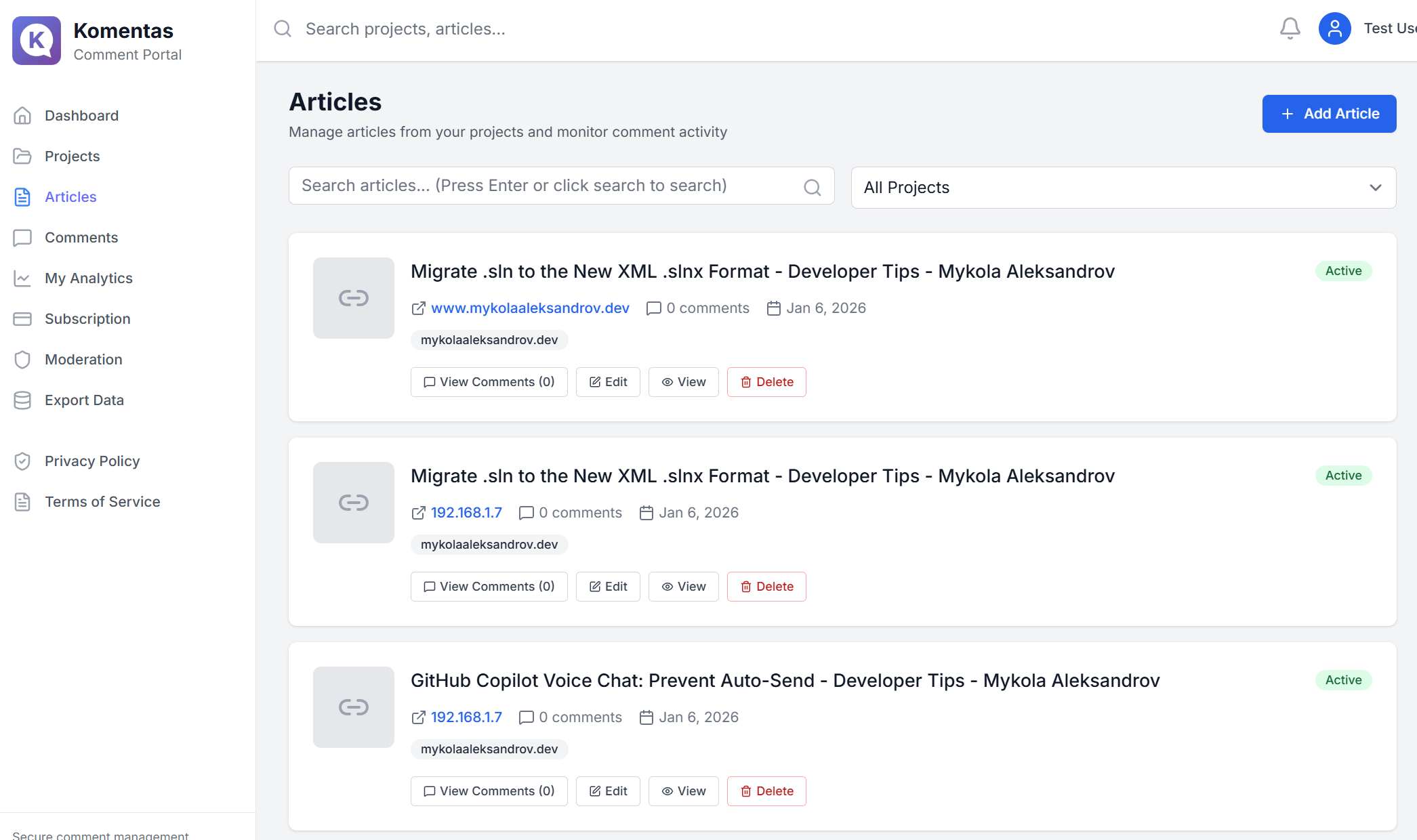This screenshot has width=1417, height=840.
Task: Delete the GitHub Copilot Voice Chat article
Action: pyautogui.click(x=766, y=791)
